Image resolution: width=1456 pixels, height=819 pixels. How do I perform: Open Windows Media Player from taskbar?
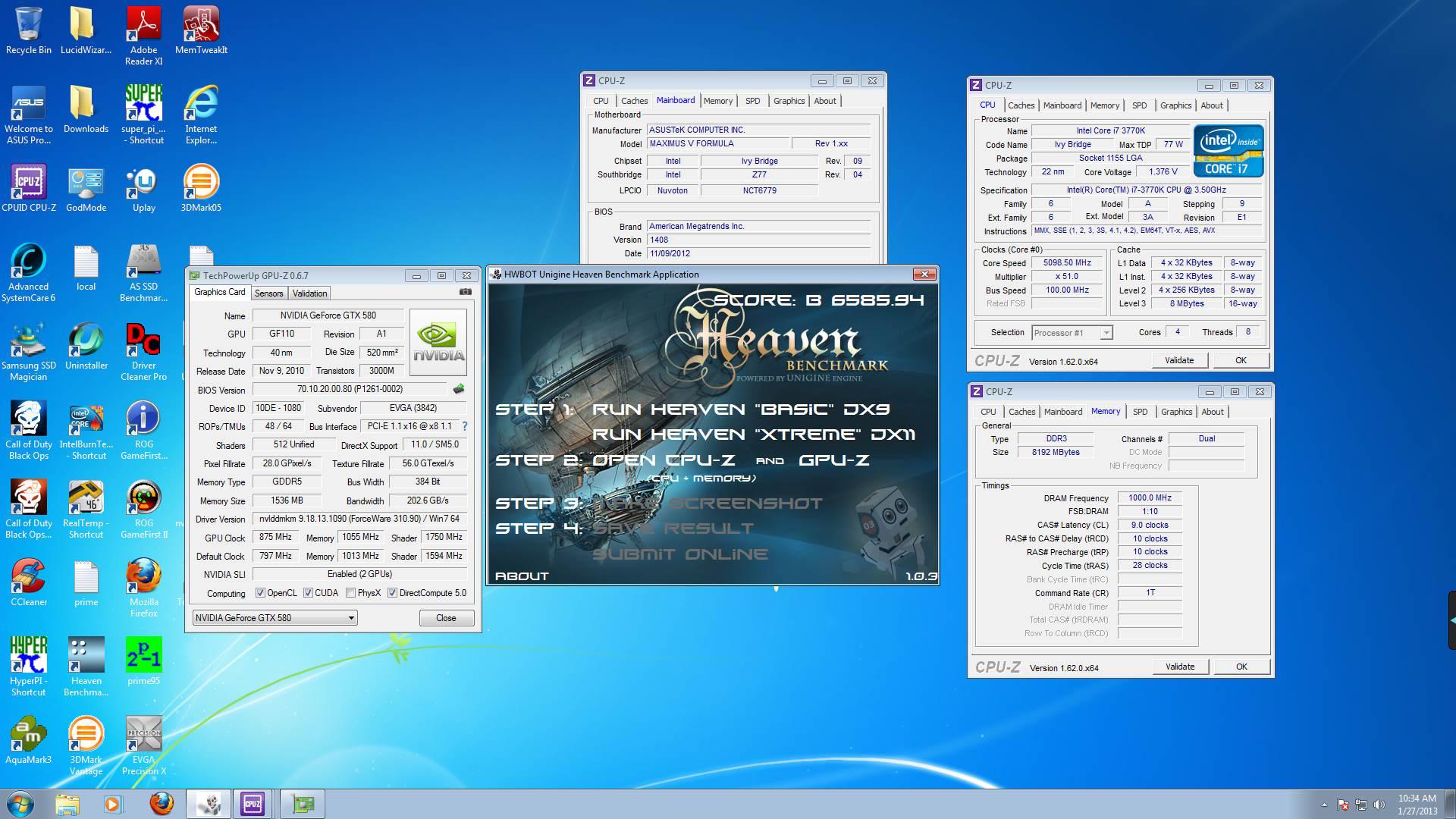click(113, 804)
